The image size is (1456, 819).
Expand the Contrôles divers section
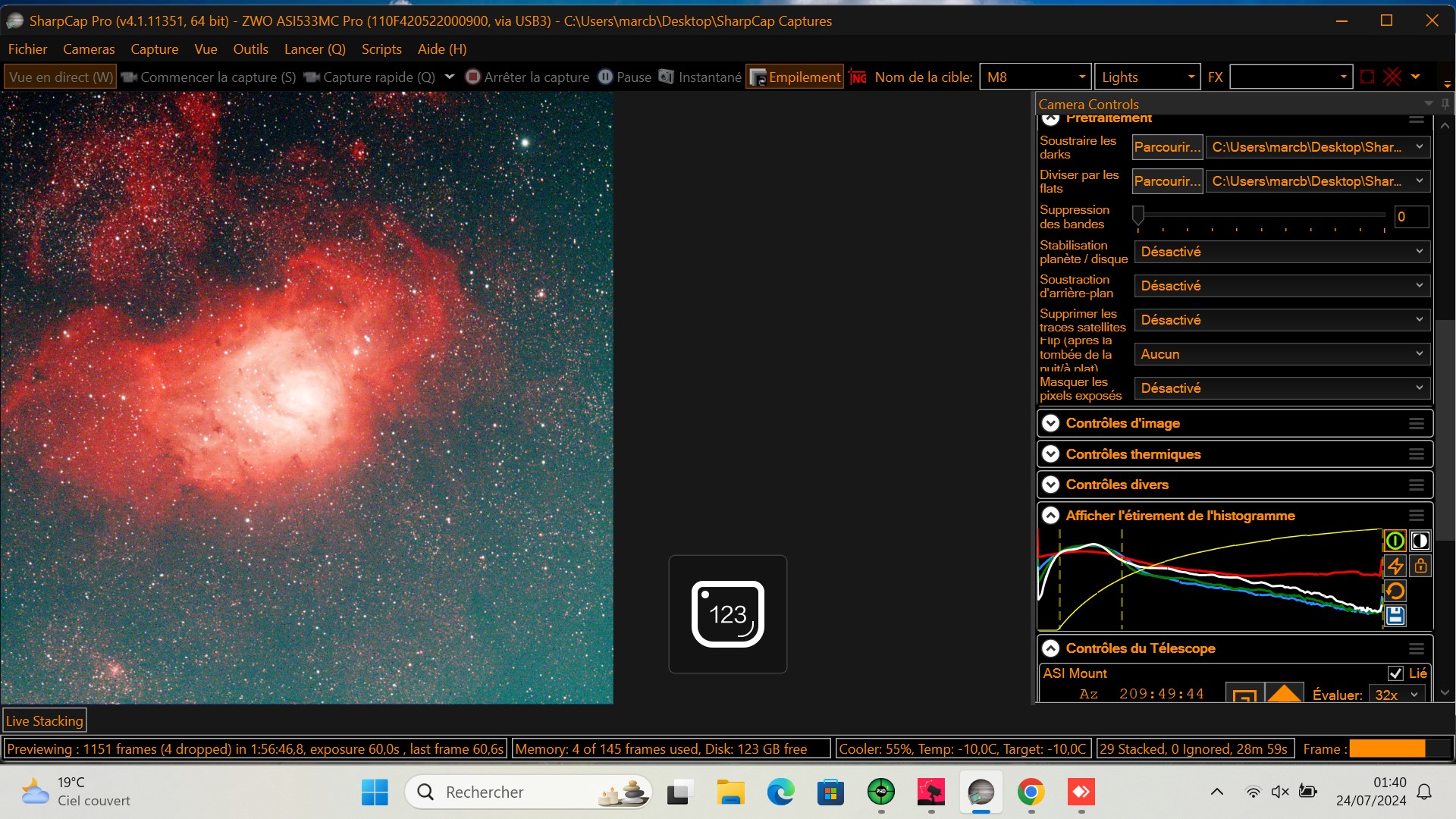point(1050,485)
